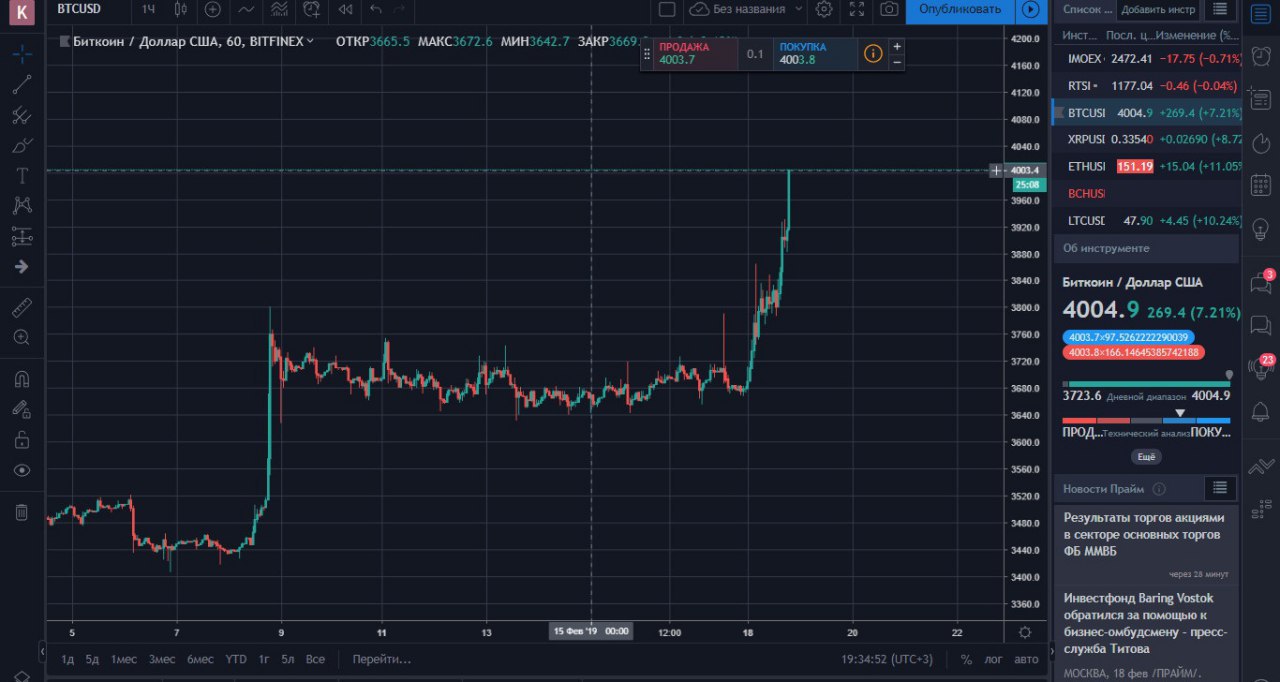This screenshot has height=682, width=1280.
Task: Toggle hide all drawings eye icon
Action: pyautogui.click(x=22, y=470)
